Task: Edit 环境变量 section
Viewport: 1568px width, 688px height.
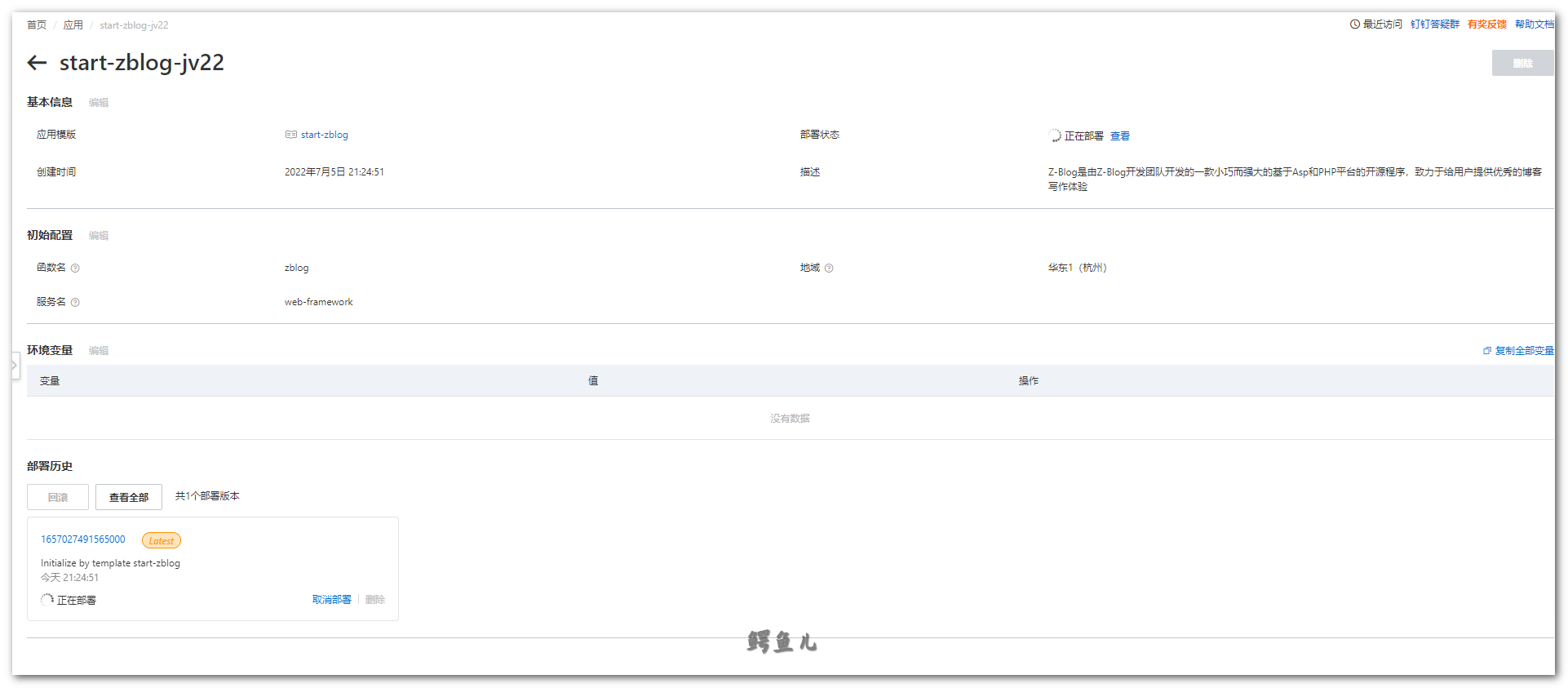Action: (99, 351)
